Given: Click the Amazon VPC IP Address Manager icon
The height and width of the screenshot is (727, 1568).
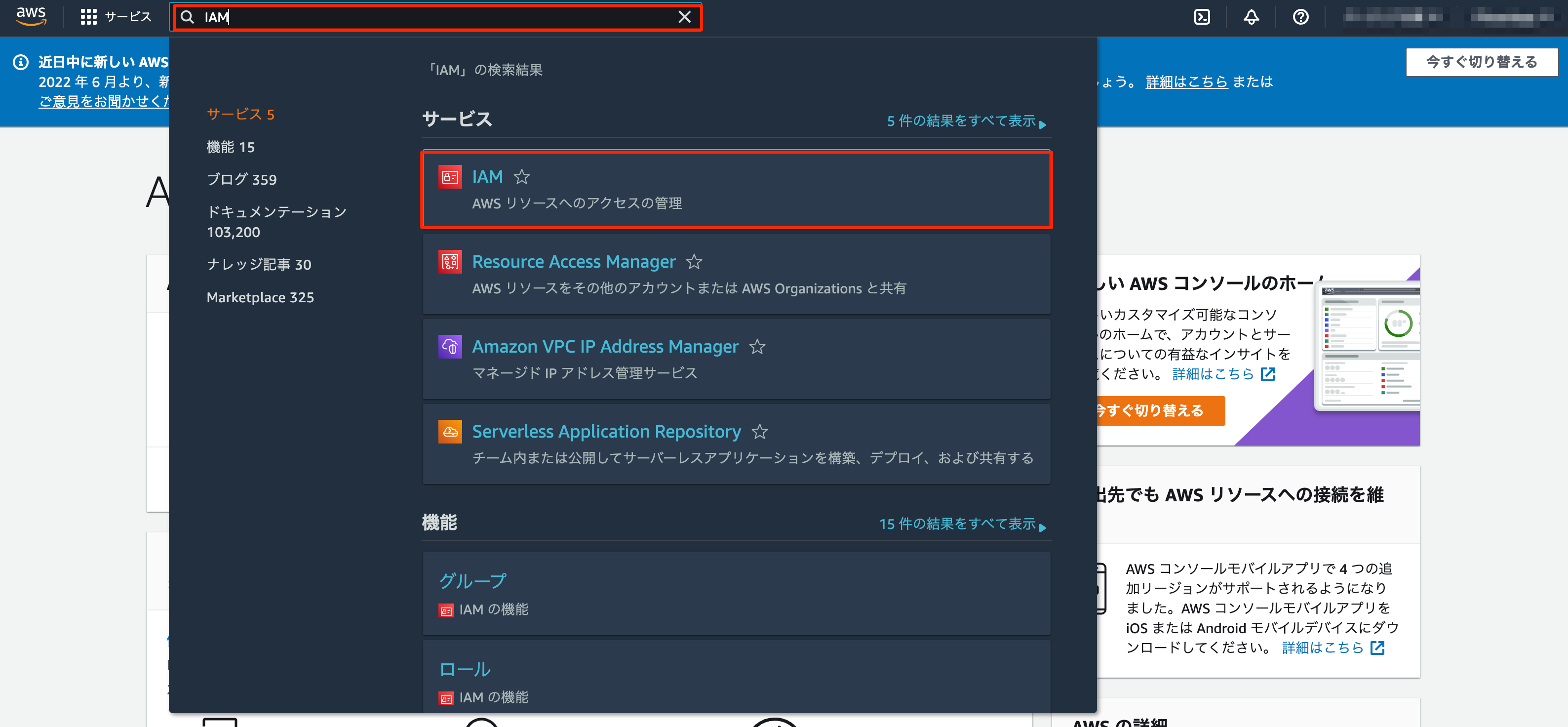Looking at the screenshot, I should [450, 346].
